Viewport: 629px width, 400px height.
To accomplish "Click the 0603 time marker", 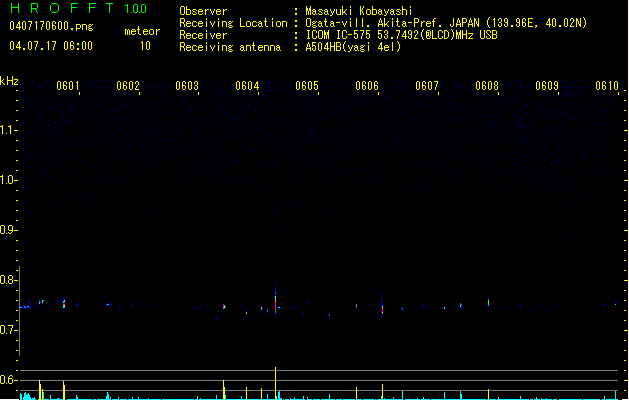I will pyautogui.click(x=187, y=85).
